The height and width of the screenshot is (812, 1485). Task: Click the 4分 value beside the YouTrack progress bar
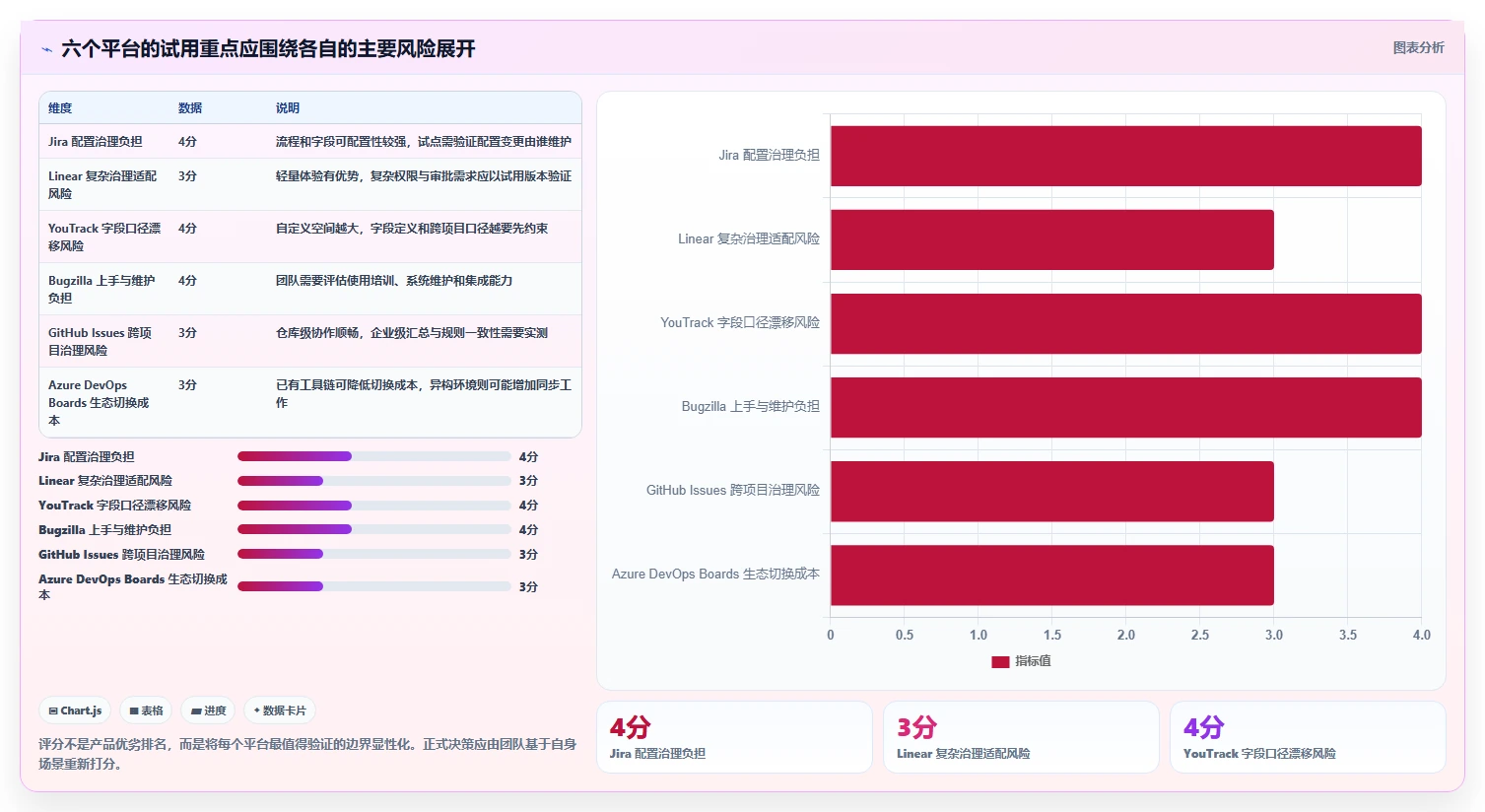point(528,506)
